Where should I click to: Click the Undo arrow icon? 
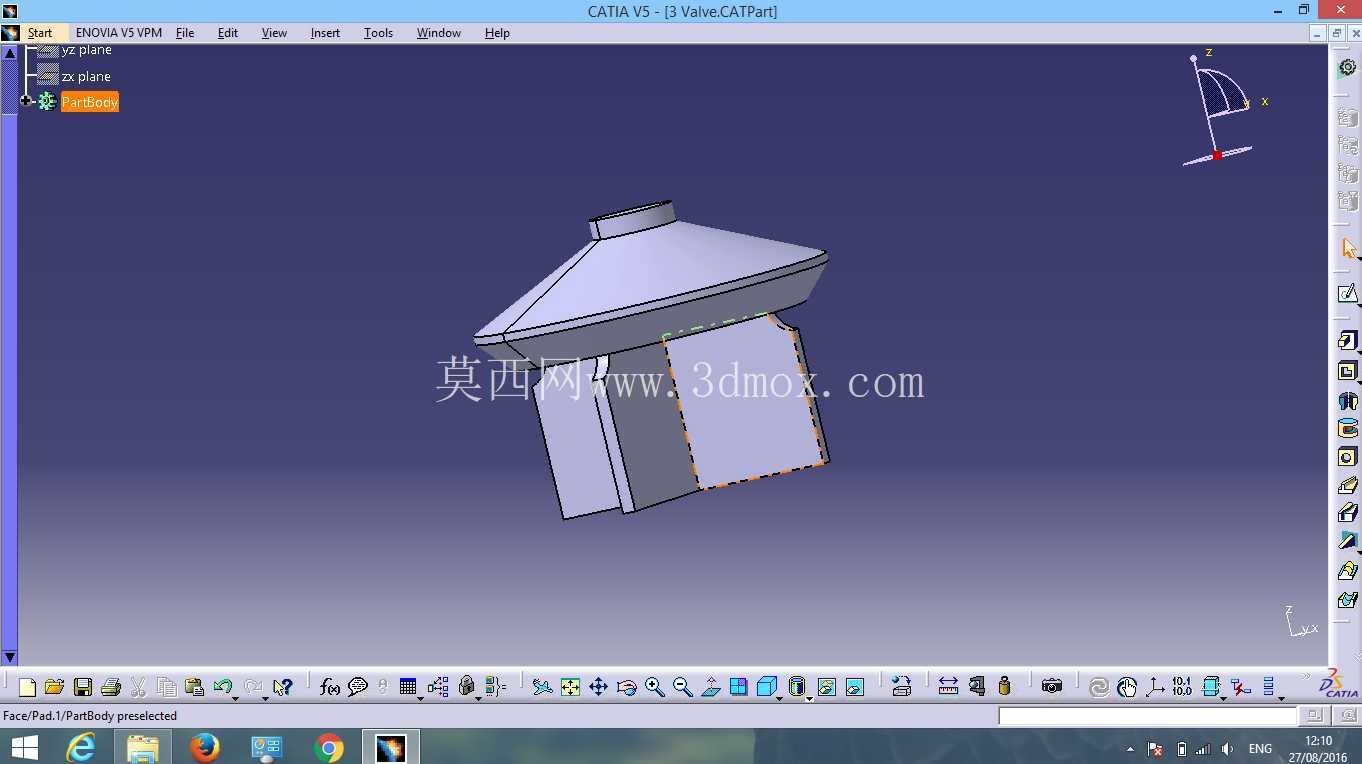[x=222, y=687]
